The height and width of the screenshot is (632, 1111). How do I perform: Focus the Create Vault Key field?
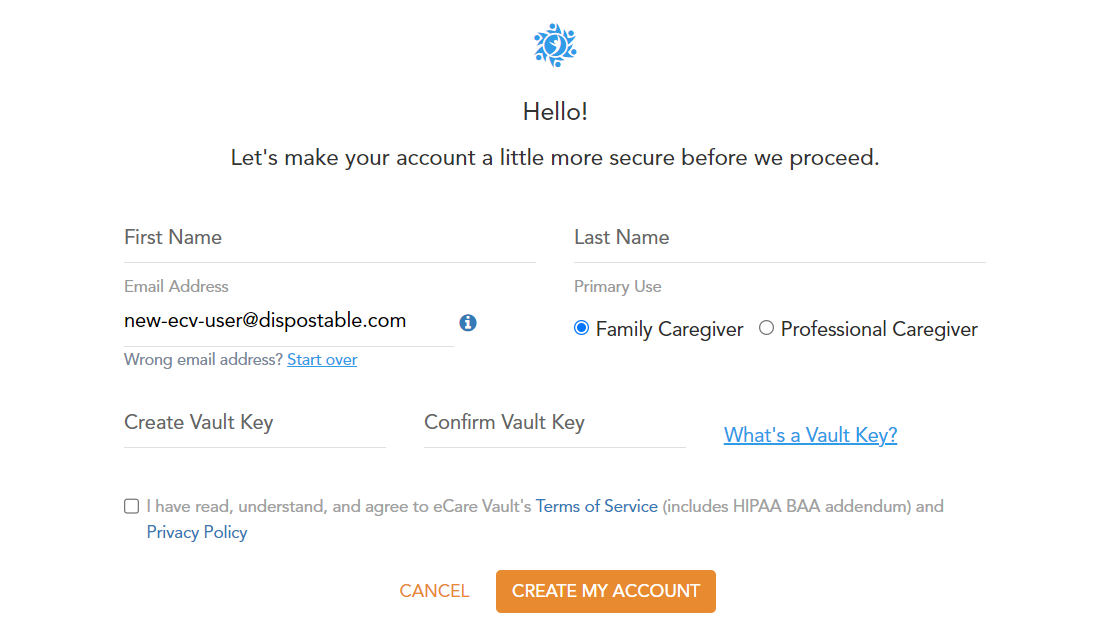254,423
